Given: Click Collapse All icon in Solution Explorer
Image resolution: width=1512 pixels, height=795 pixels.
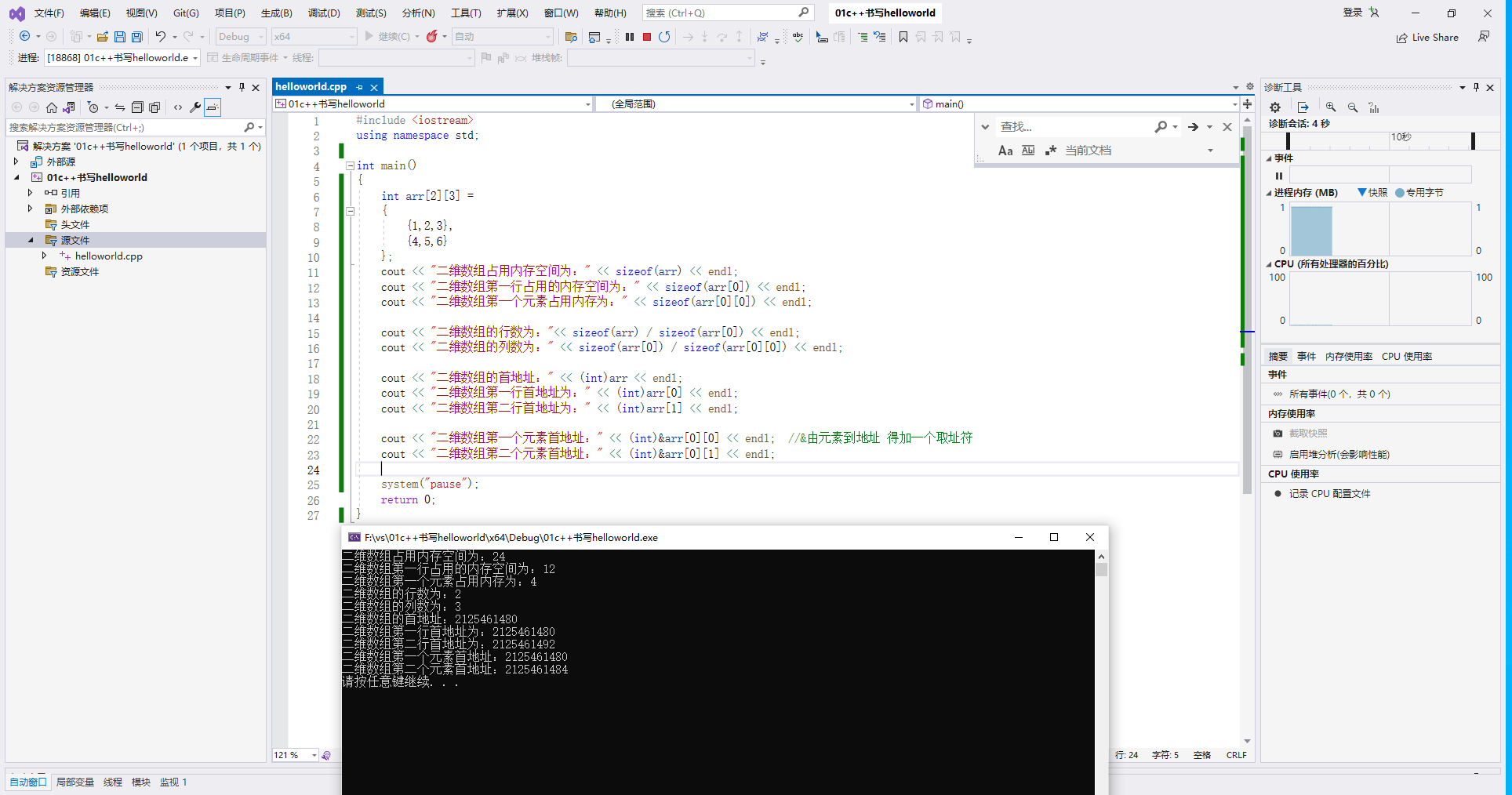Looking at the screenshot, I should 137,107.
